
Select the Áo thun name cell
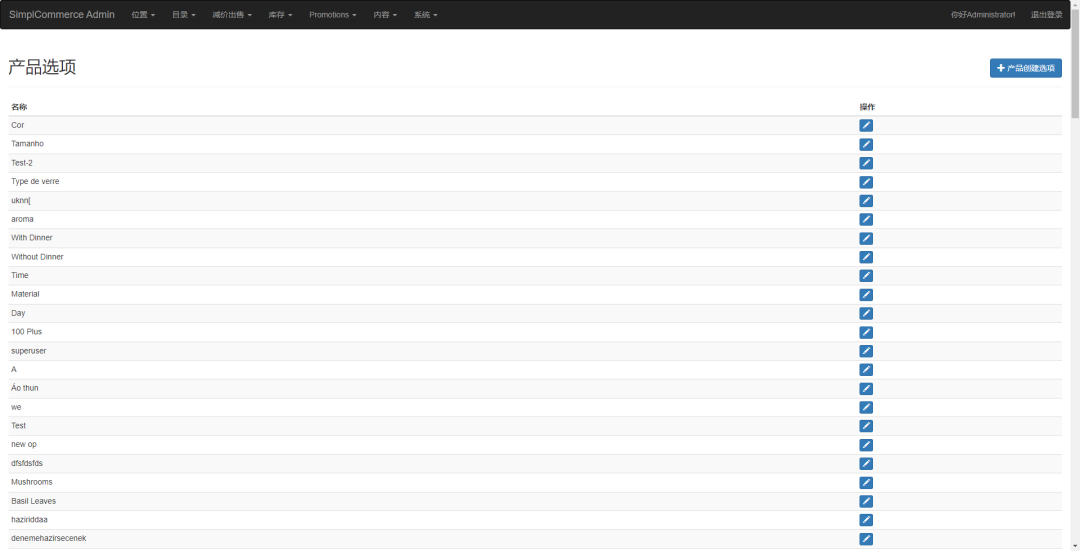pyautogui.click(x=432, y=388)
